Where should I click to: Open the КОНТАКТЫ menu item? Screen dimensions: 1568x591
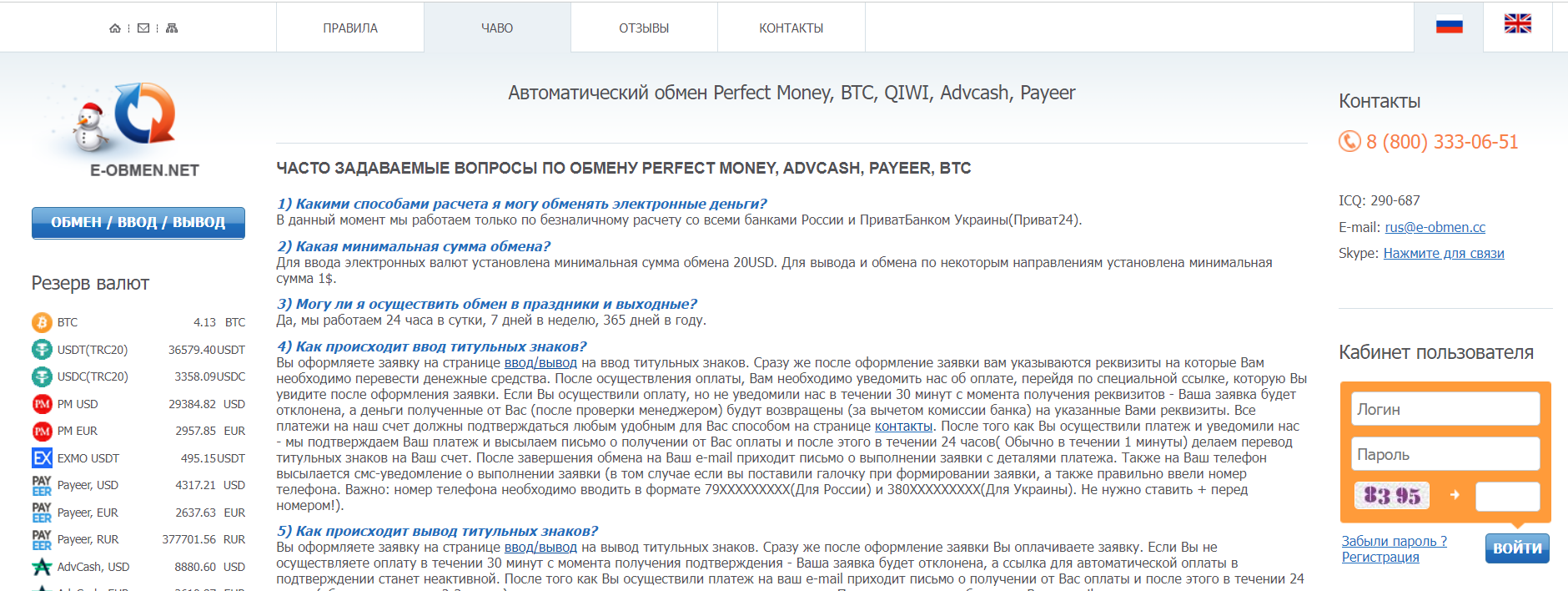pyautogui.click(x=792, y=28)
